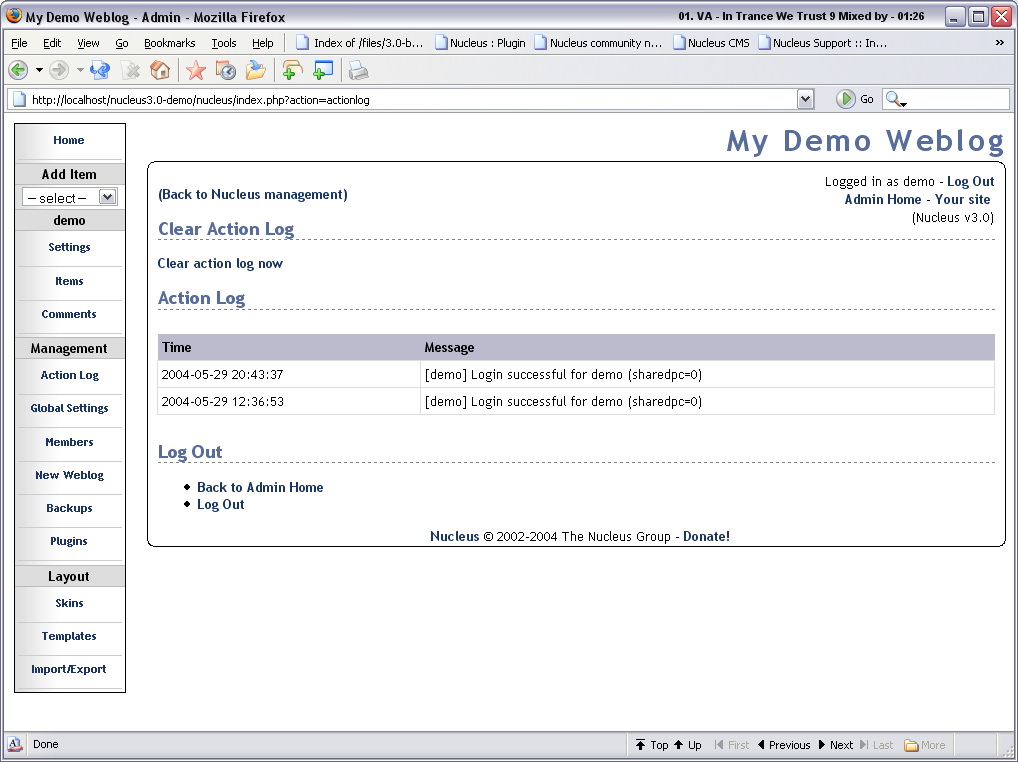Viewport: 1018px width, 762px height.
Task: Open Templates in the sidebar
Action: (69, 636)
